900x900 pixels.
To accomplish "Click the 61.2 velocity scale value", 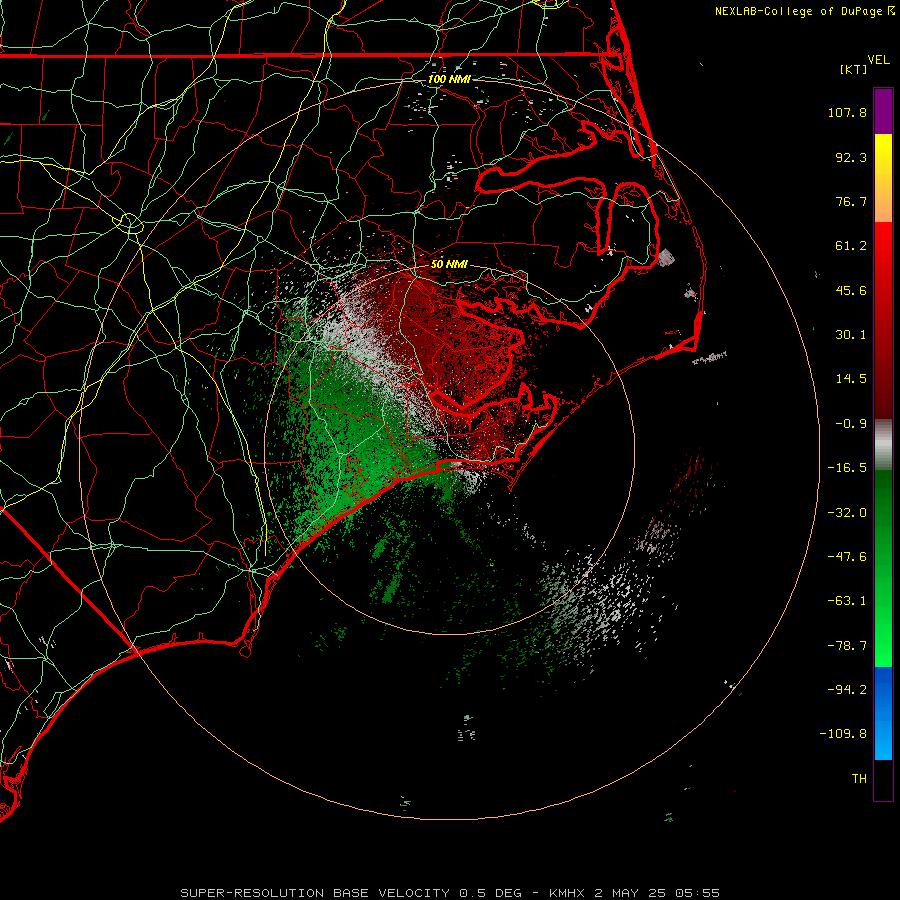I will point(851,246).
